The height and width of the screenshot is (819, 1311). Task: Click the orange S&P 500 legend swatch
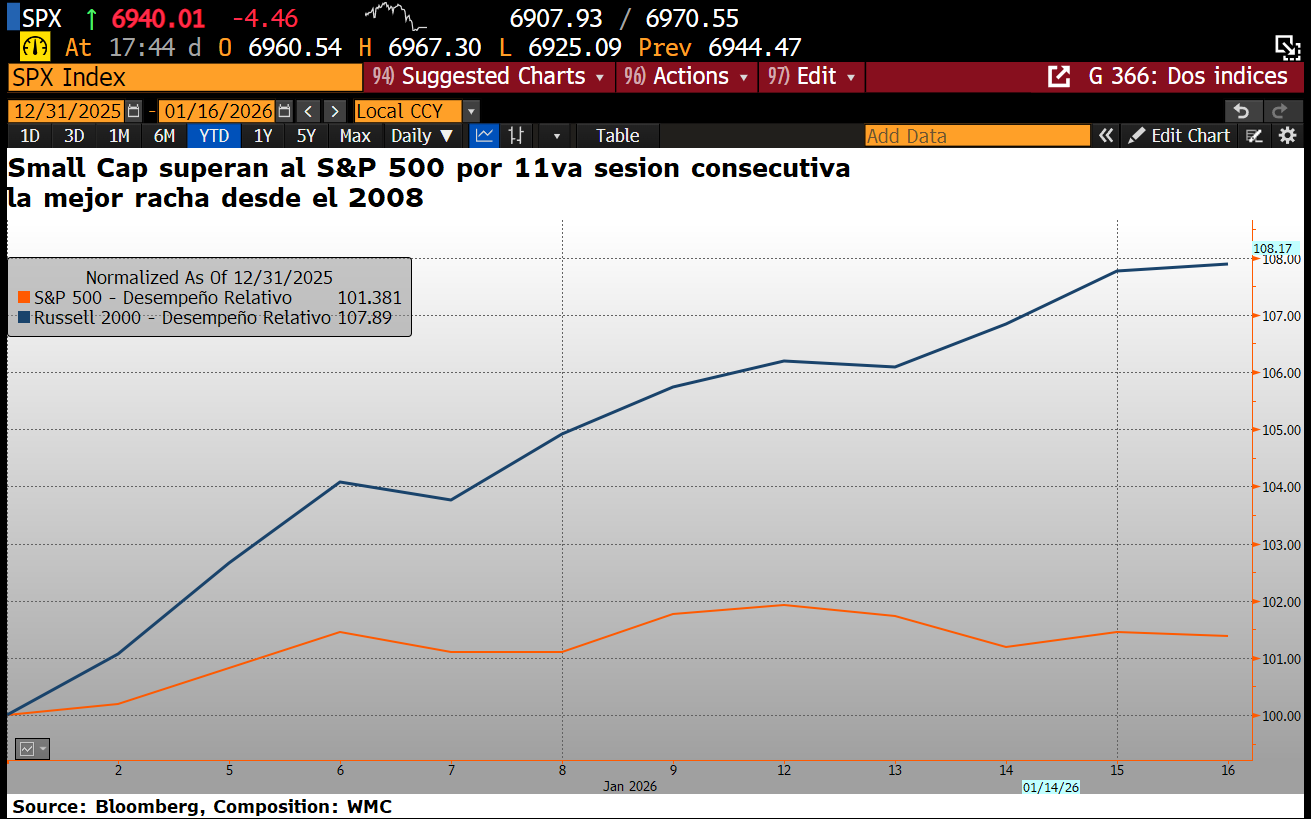click(24, 298)
